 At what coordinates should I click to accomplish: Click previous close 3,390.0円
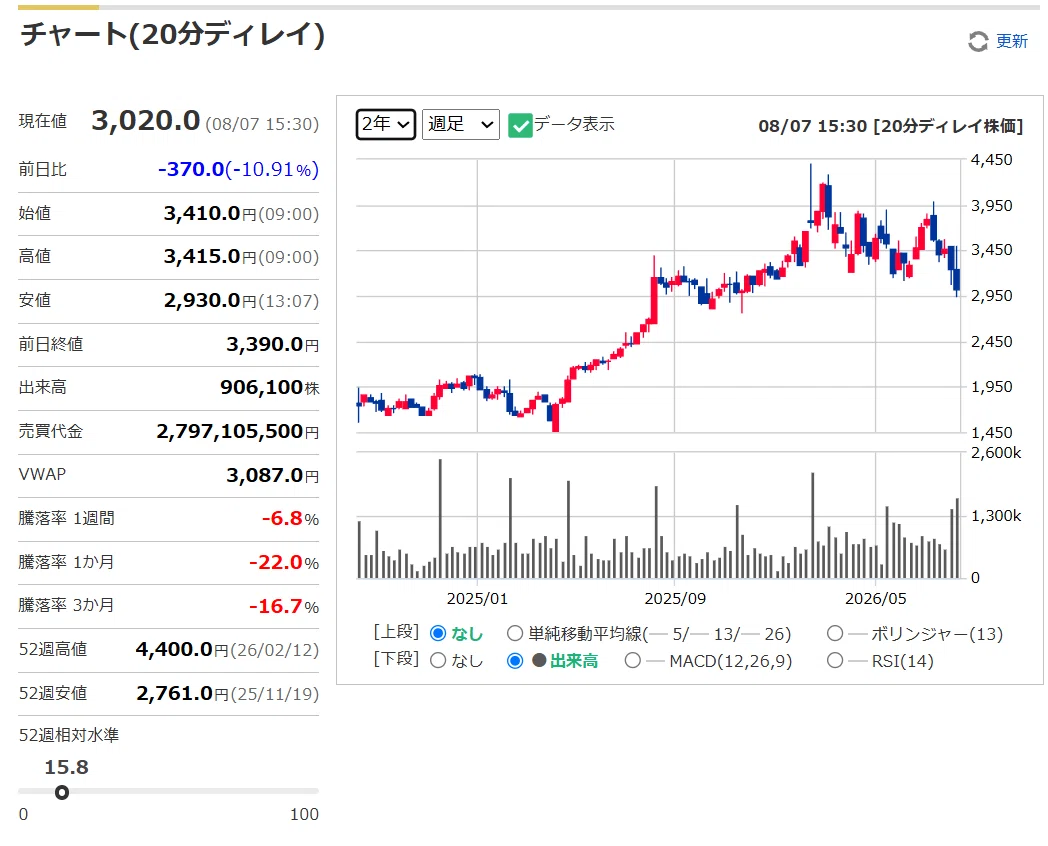coord(273,344)
